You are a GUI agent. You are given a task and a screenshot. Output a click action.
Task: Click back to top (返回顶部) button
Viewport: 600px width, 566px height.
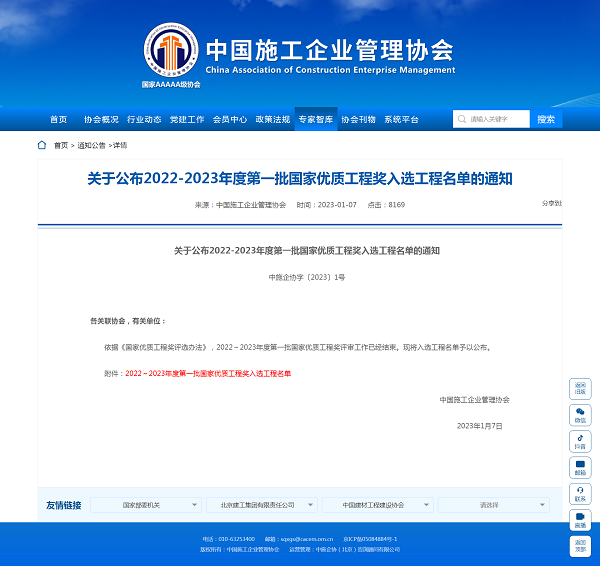point(580,545)
